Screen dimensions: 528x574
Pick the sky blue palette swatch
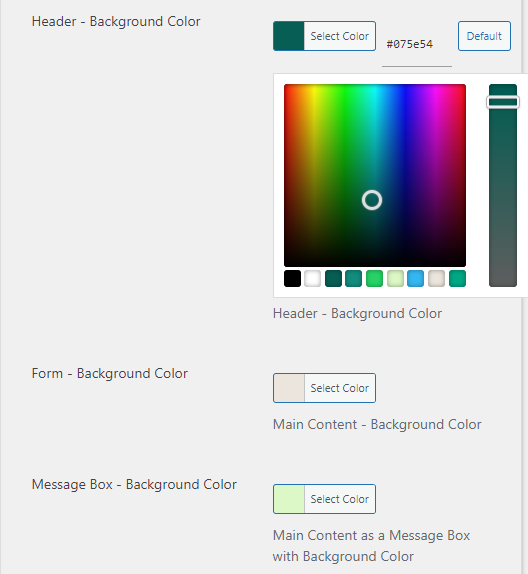416,279
